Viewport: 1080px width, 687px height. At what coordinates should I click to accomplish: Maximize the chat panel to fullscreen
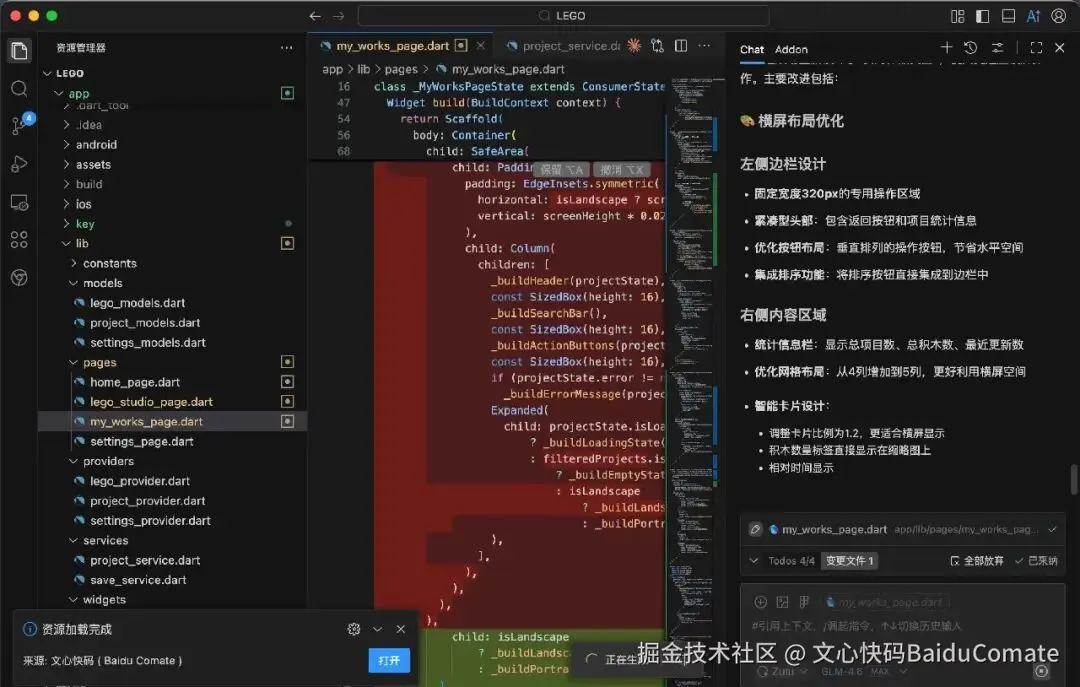[x=1036, y=48]
